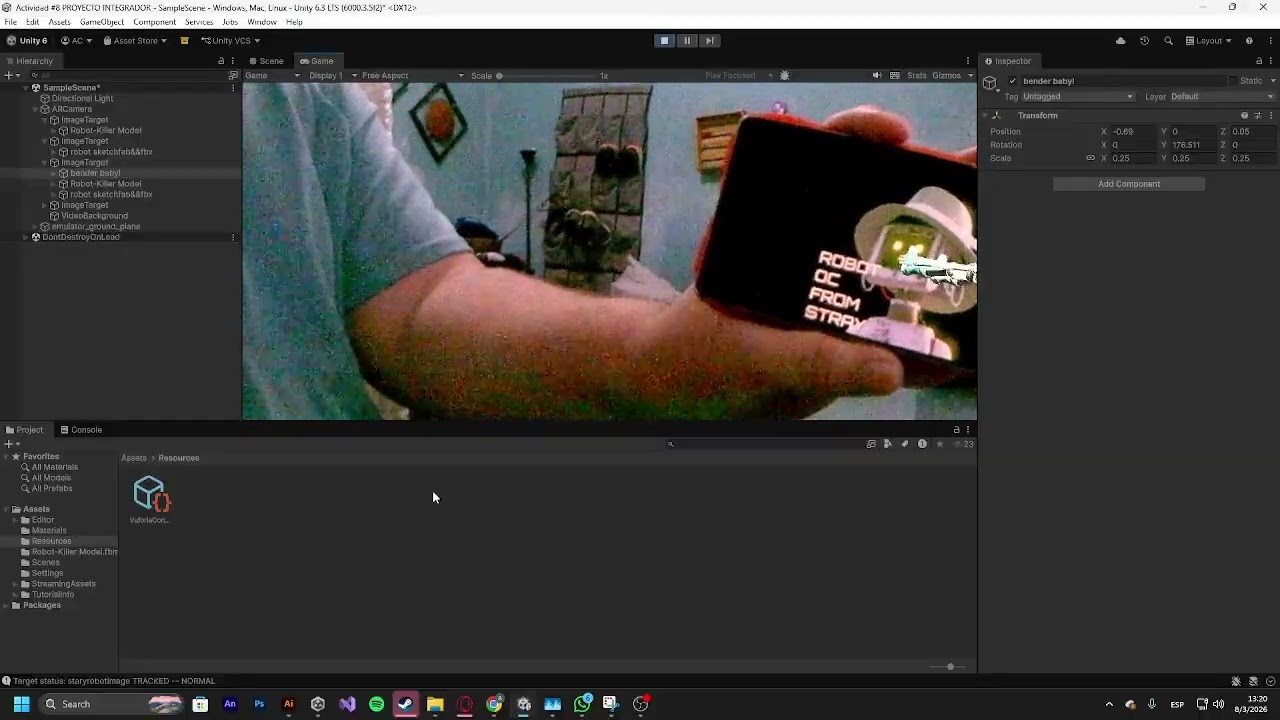This screenshot has width=1280, height=720.
Task: Lock the Inspector panel
Action: [x=1259, y=61]
